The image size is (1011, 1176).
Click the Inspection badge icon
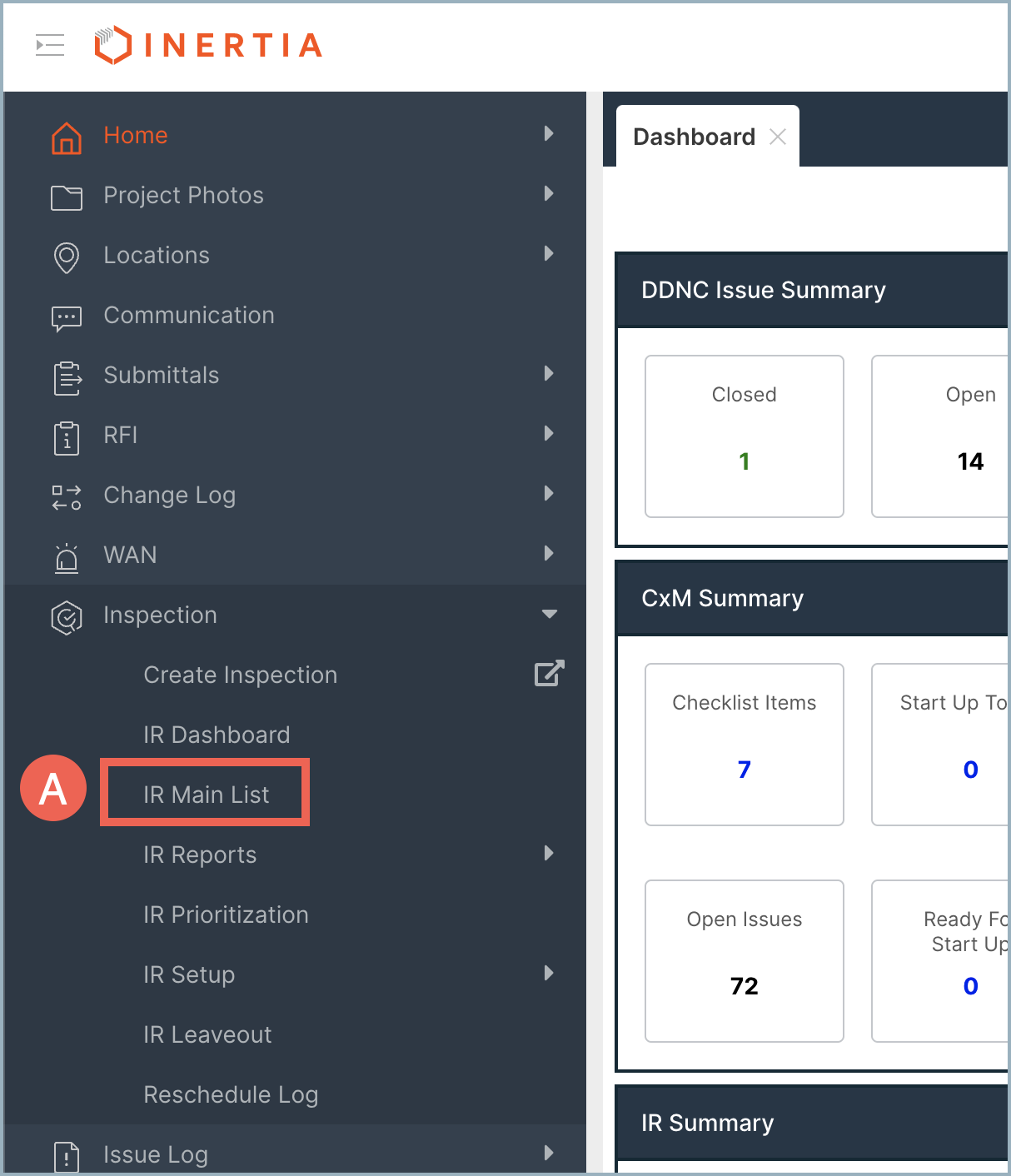(67, 618)
